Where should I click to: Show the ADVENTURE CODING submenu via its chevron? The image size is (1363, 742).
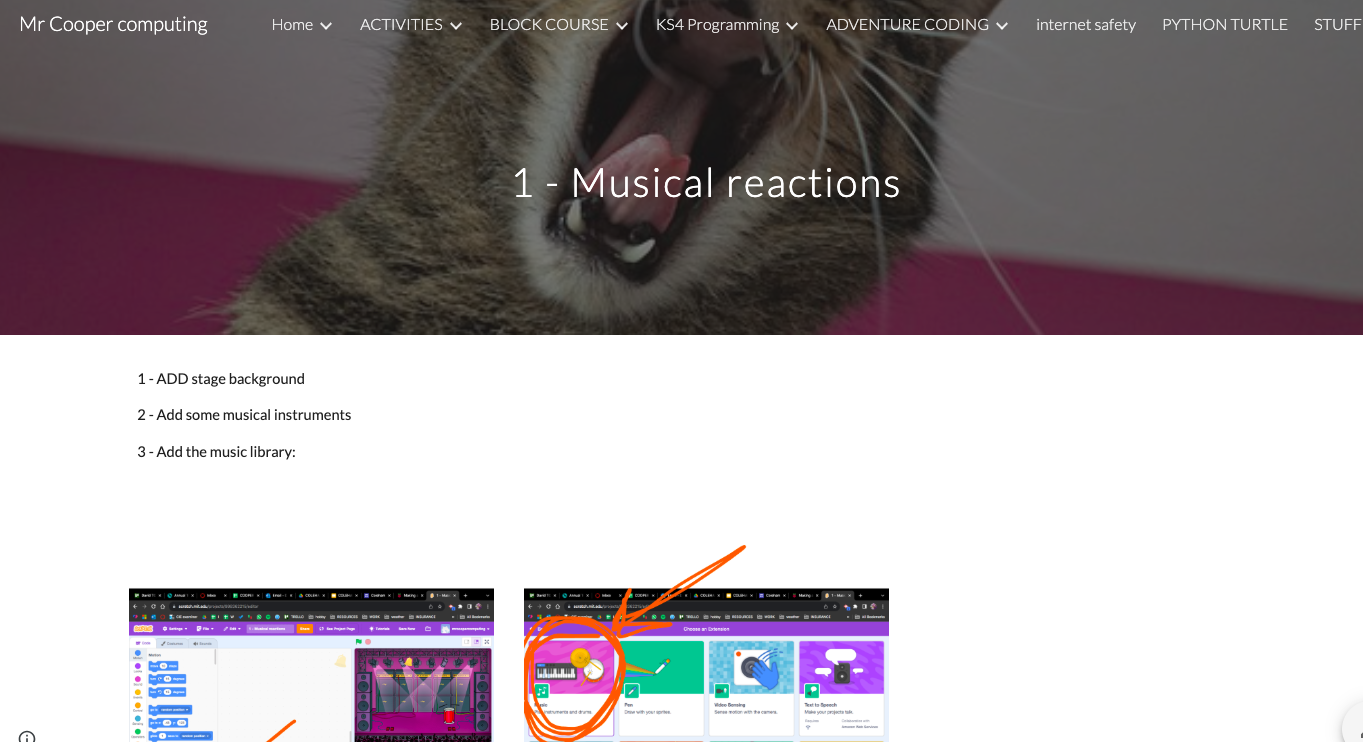click(1002, 26)
